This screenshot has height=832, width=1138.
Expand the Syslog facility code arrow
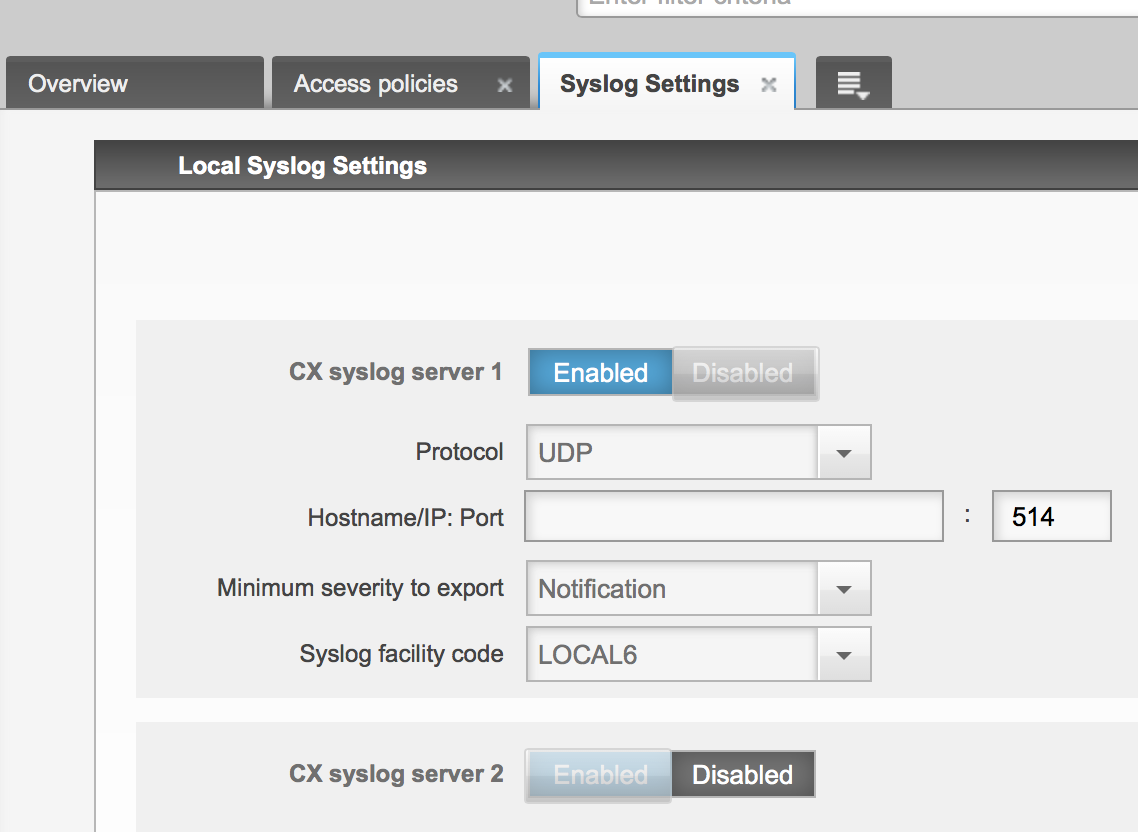843,655
